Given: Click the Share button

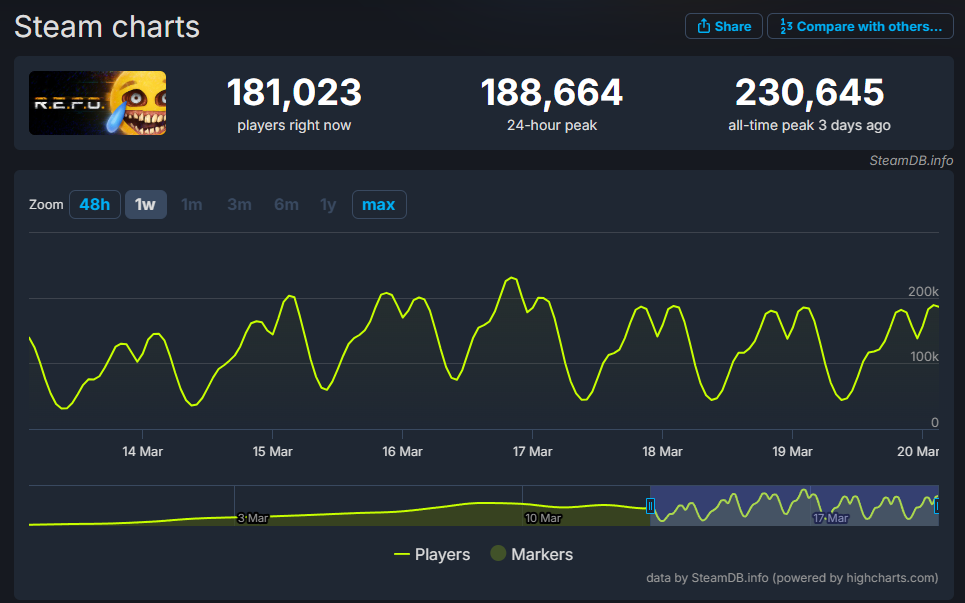Looking at the screenshot, I should 724,26.
